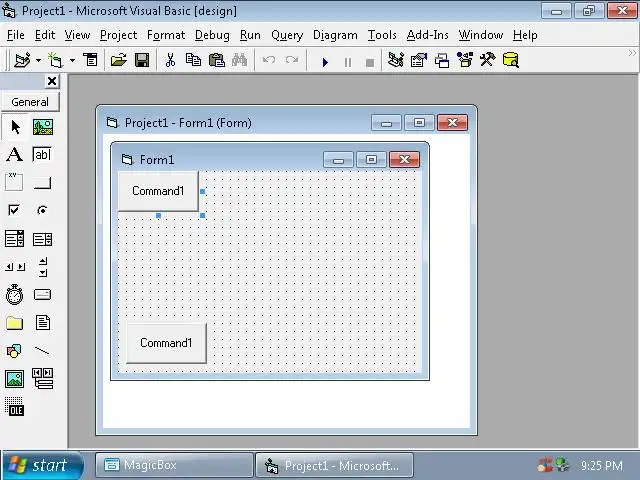
Task: Select the General toolbox tab
Action: pos(30,102)
